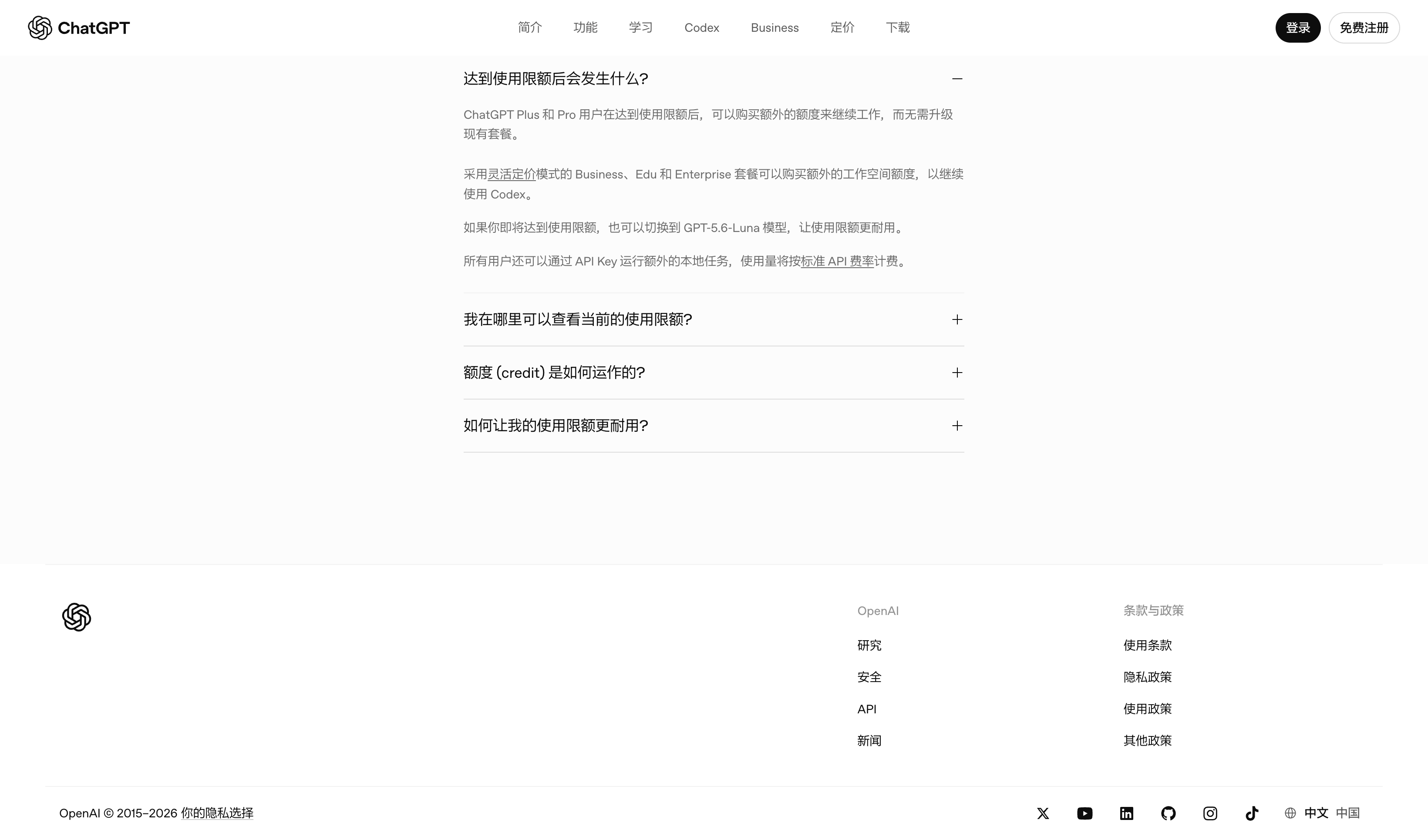Open the 学习 nav item

point(641,28)
